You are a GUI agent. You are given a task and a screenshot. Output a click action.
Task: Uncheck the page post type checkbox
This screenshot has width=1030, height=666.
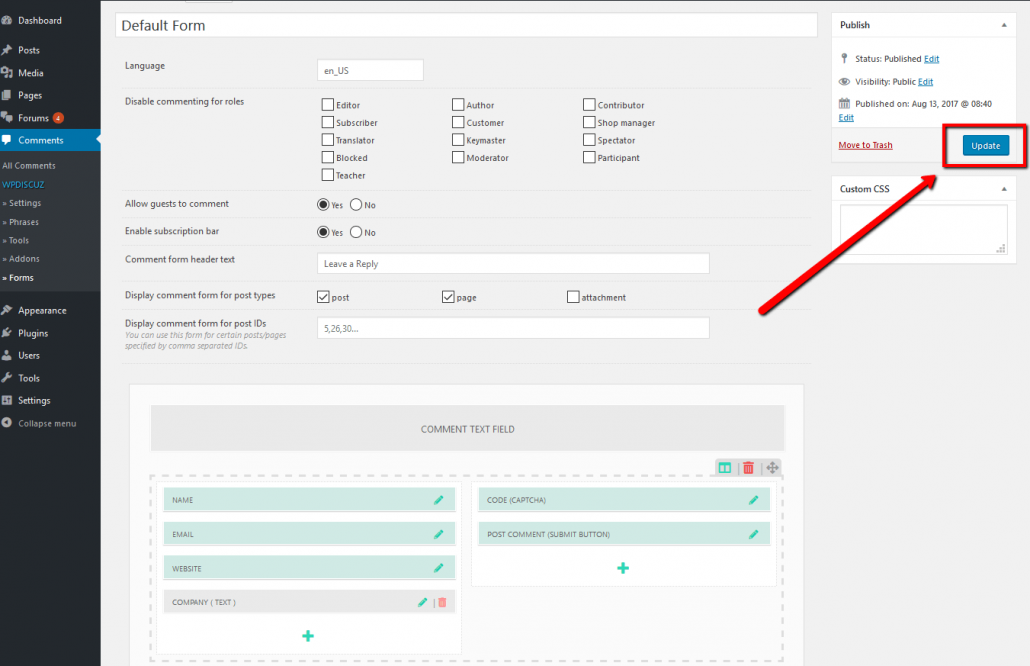click(448, 297)
